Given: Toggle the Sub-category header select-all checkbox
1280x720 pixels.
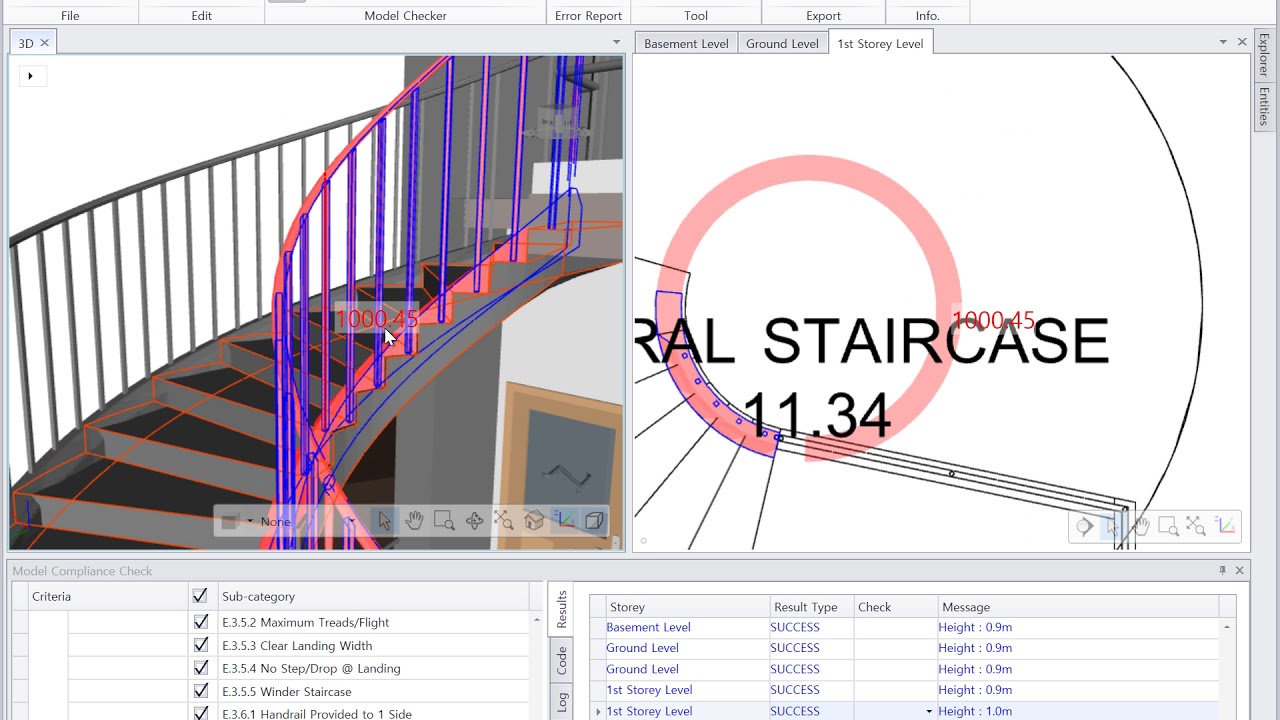Looking at the screenshot, I should (200, 596).
